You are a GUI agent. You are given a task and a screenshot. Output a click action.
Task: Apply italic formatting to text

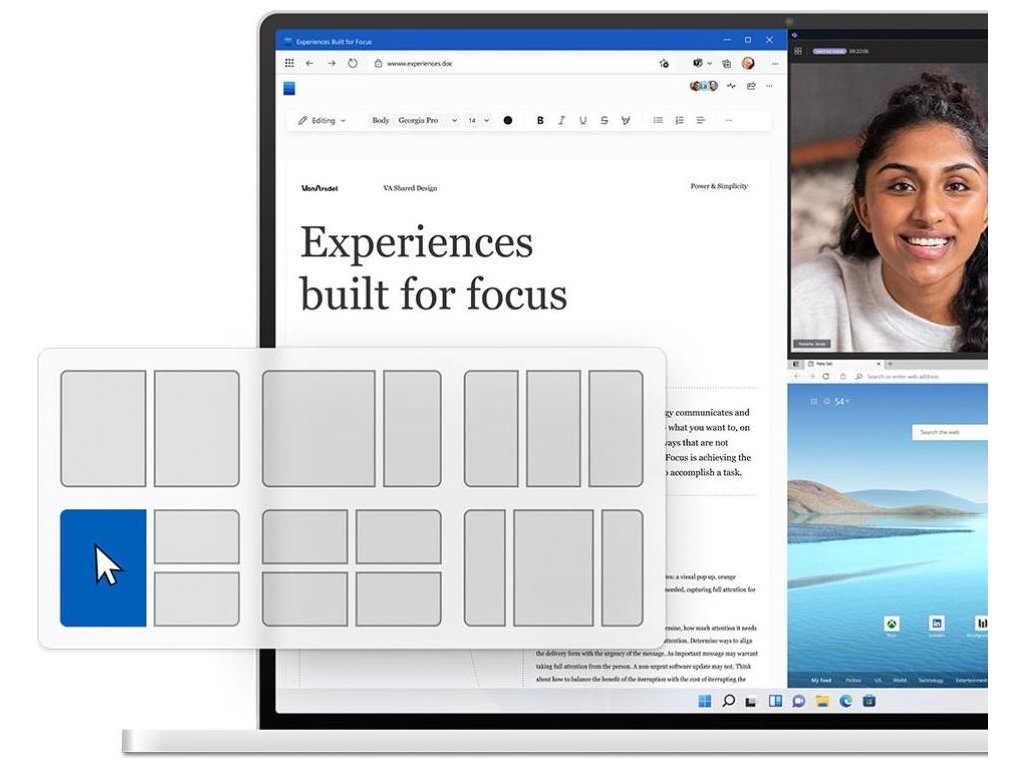(x=561, y=120)
